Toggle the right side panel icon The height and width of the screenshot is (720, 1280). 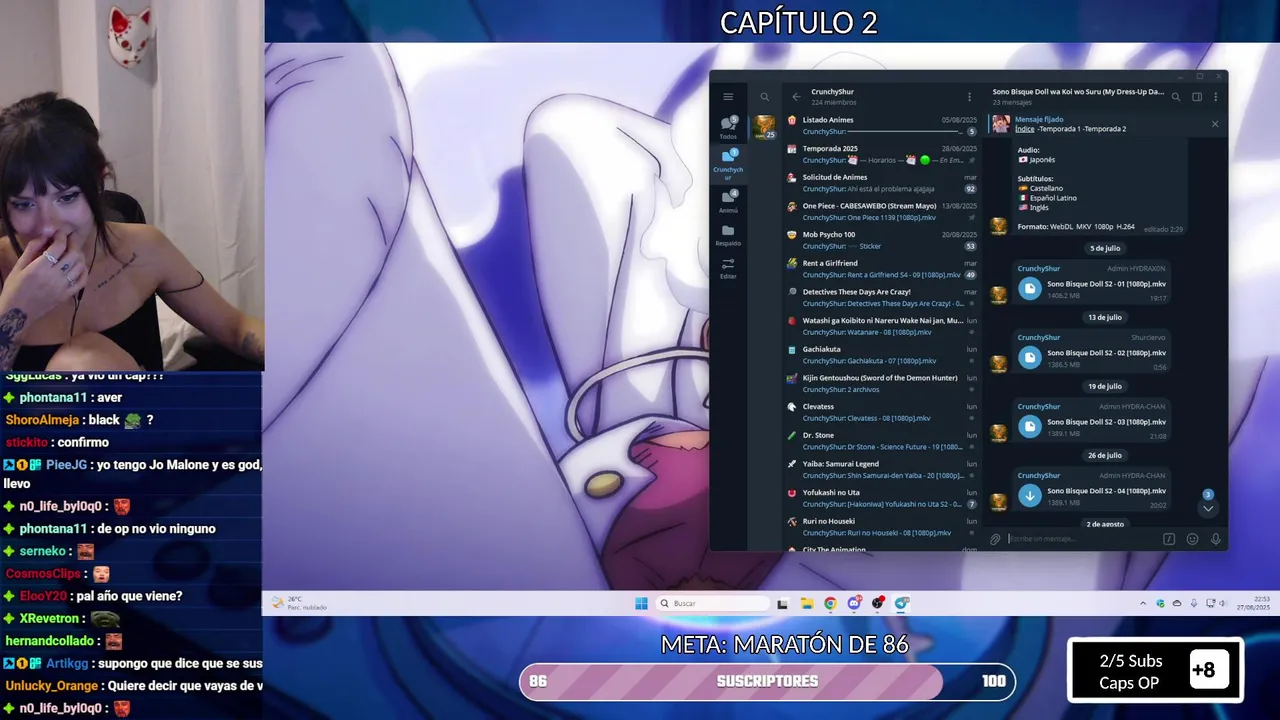pyautogui.click(x=1197, y=97)
